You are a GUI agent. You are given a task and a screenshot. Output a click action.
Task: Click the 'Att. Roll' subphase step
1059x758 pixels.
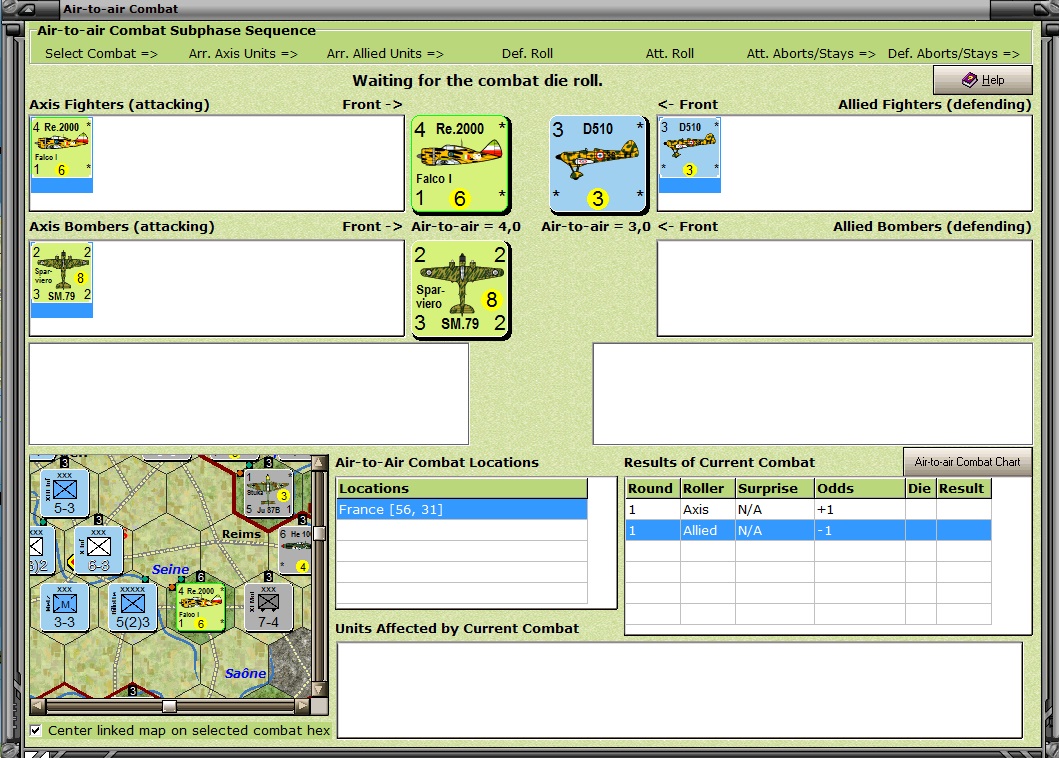670,53
